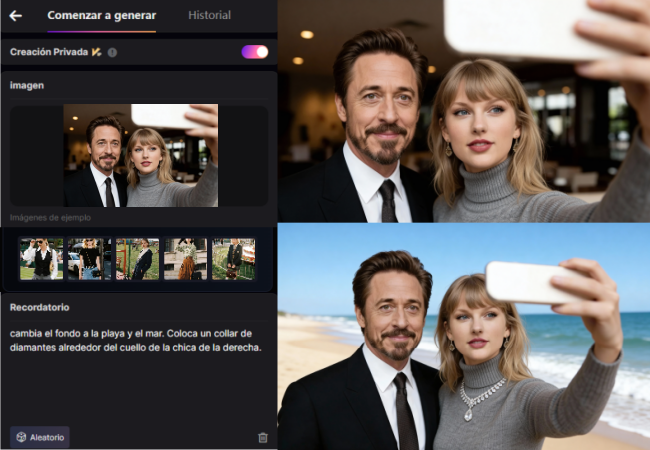The image size is (650, 450).
Task: Select the second example image thumbnail
Action: coord(89,258)
